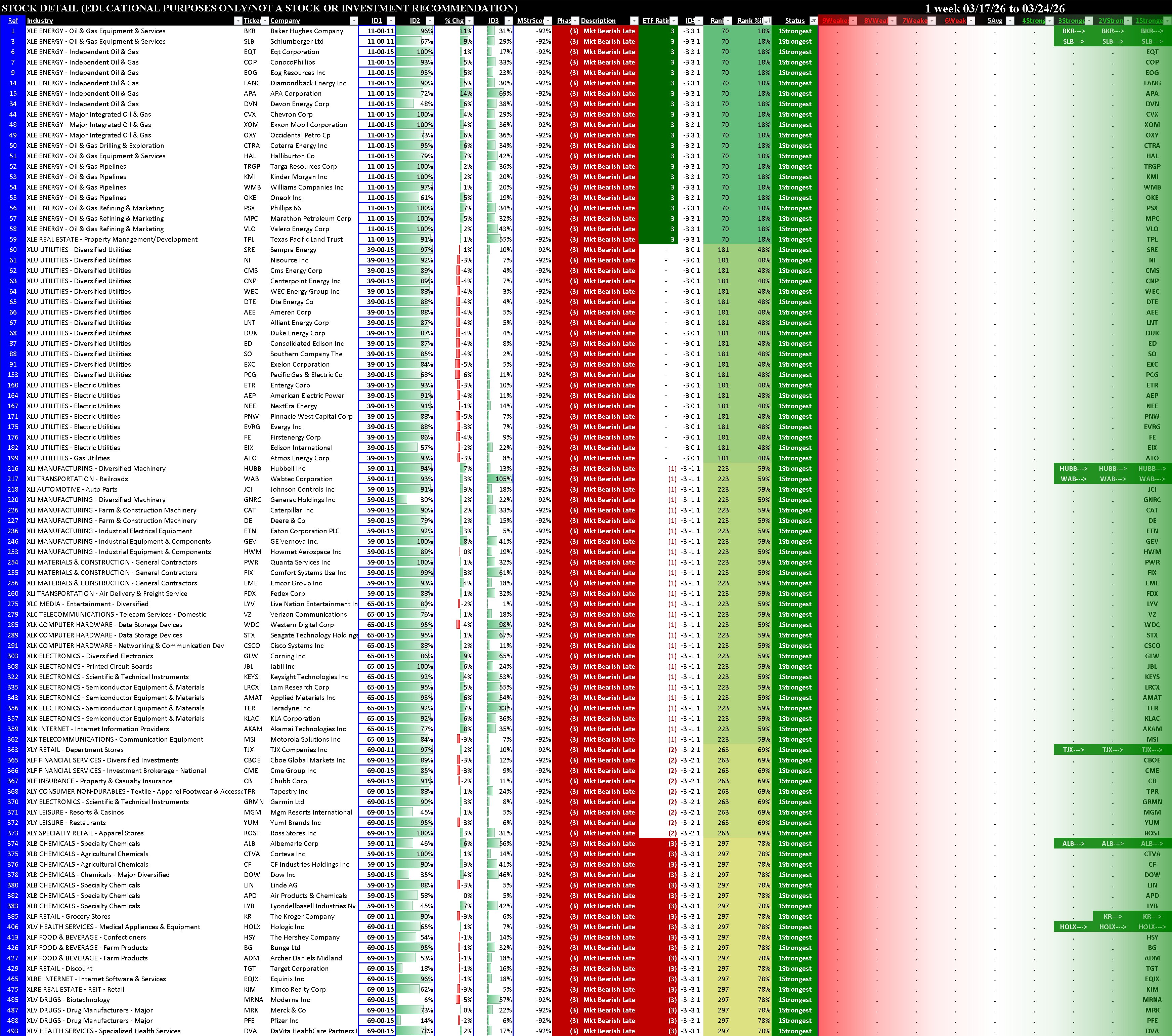Open the % Chg column filter arrow
This screenshot has width=1172, height=1036.
(469, 20)
